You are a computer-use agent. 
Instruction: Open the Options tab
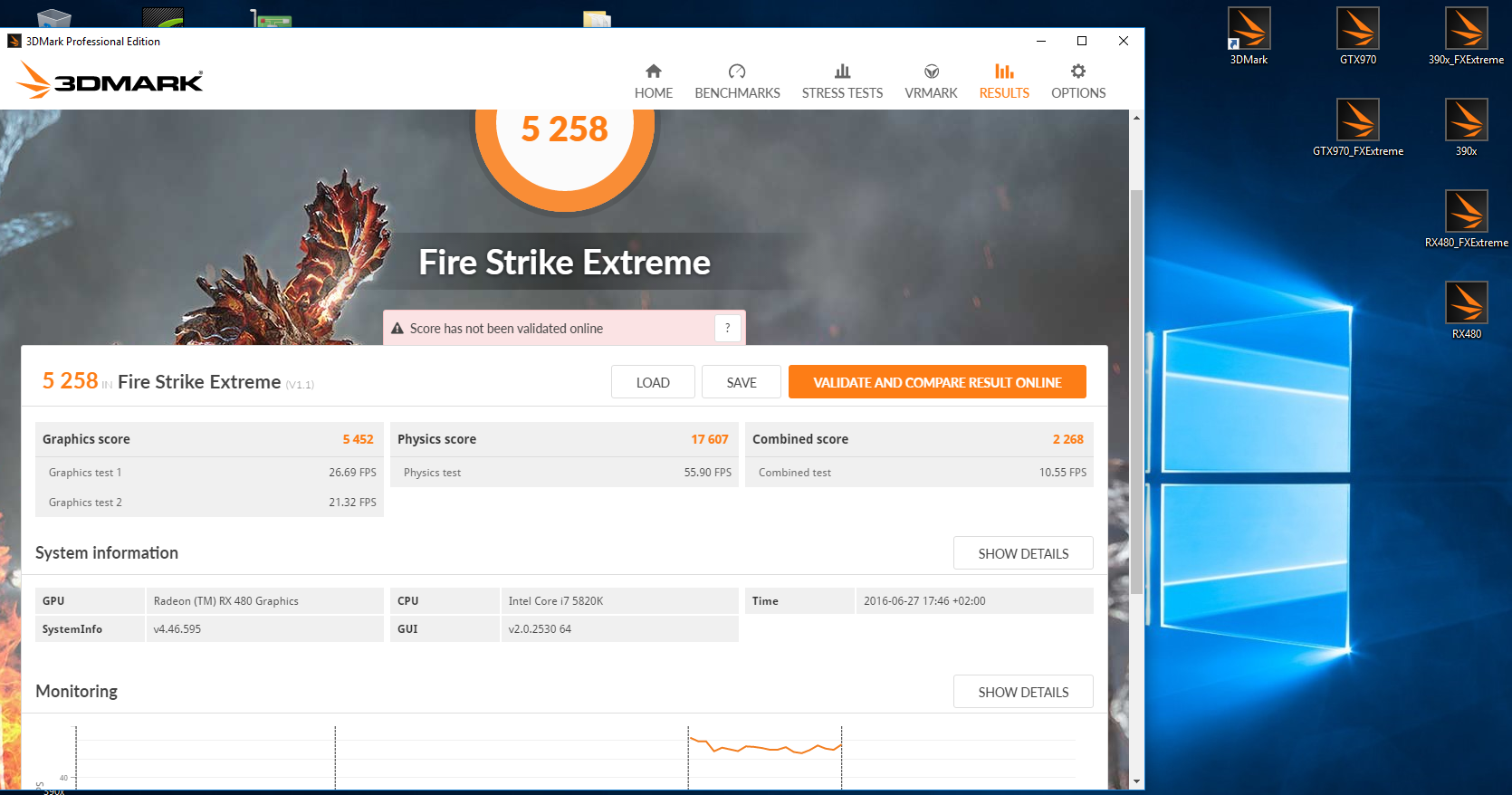[1078, 81]
